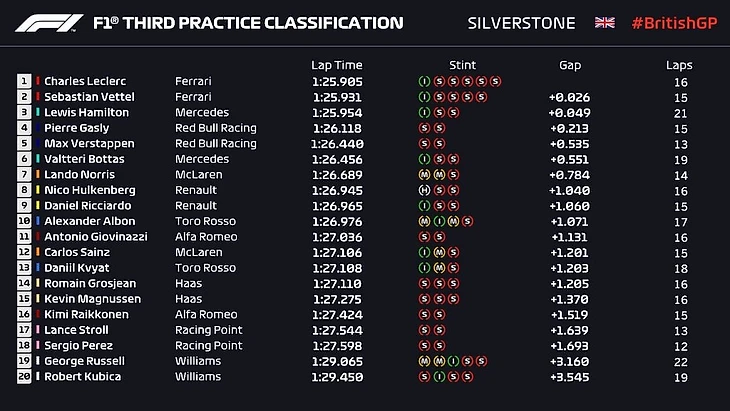Click the first medium tyre icon for Russell
The image size is (730, 411).
425,361
